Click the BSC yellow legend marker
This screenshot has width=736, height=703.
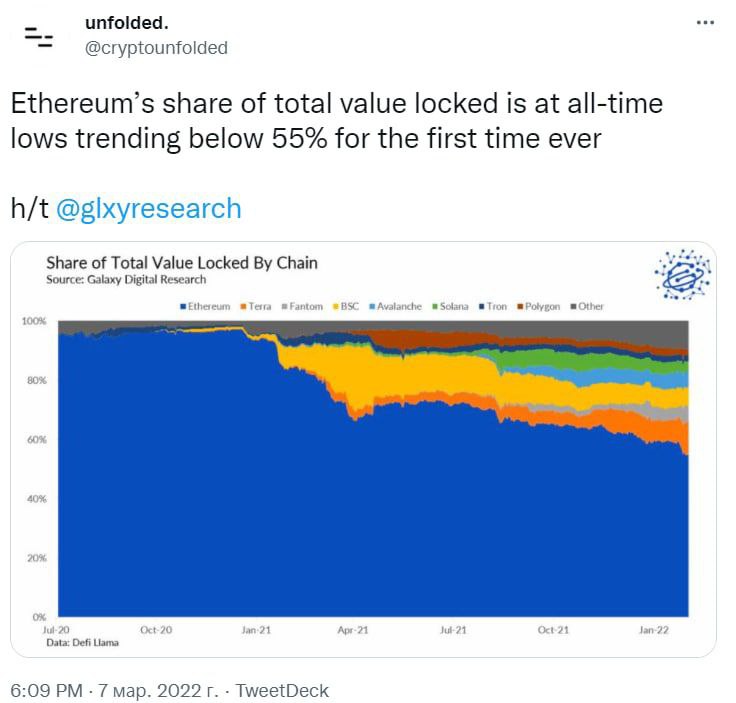[x=335, y=306]
